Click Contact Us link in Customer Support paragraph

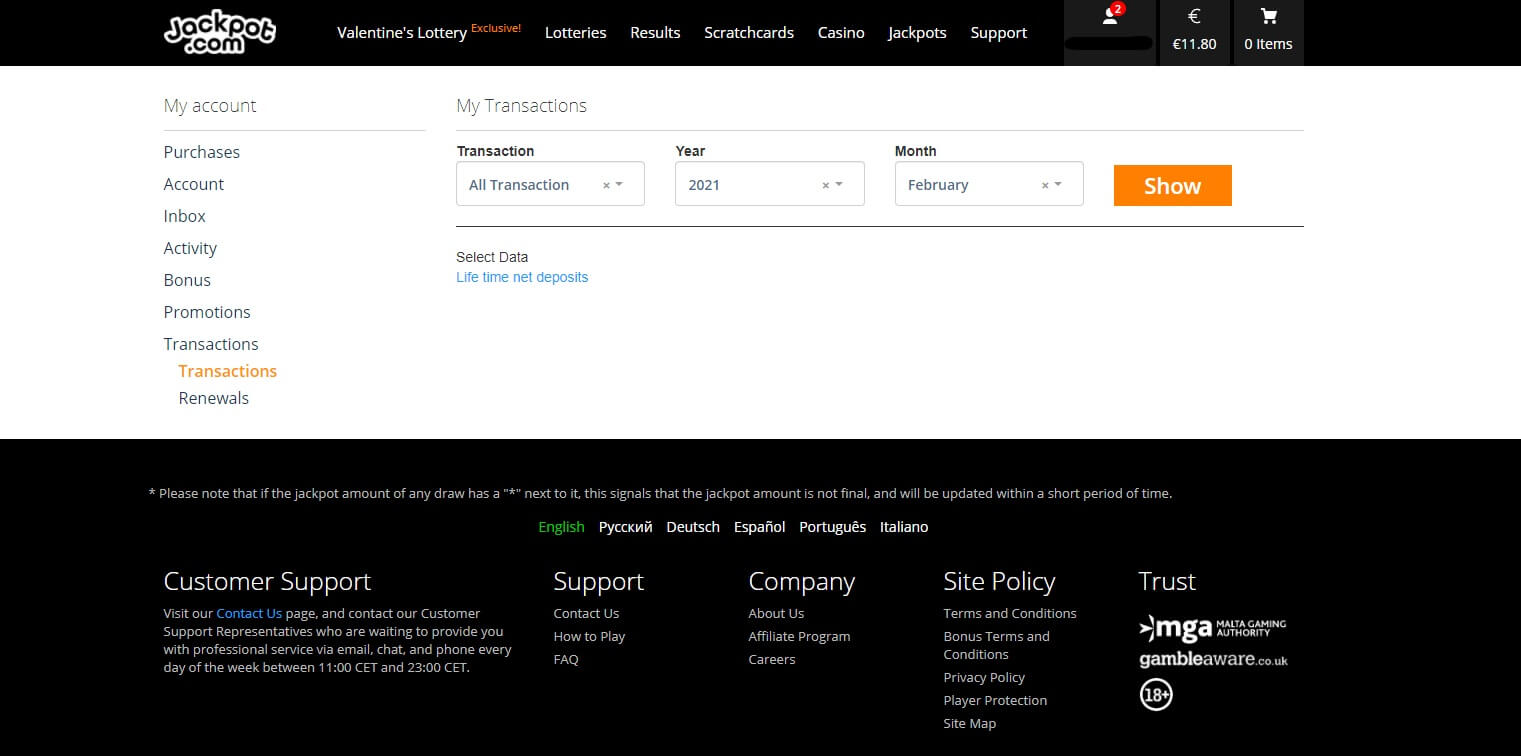coord(249,613)
